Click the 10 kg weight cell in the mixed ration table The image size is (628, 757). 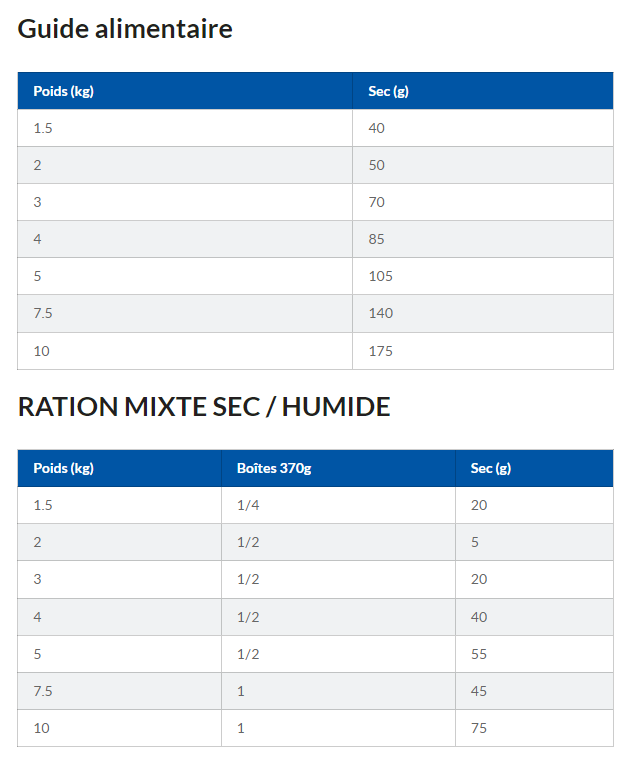click(41, 728)
